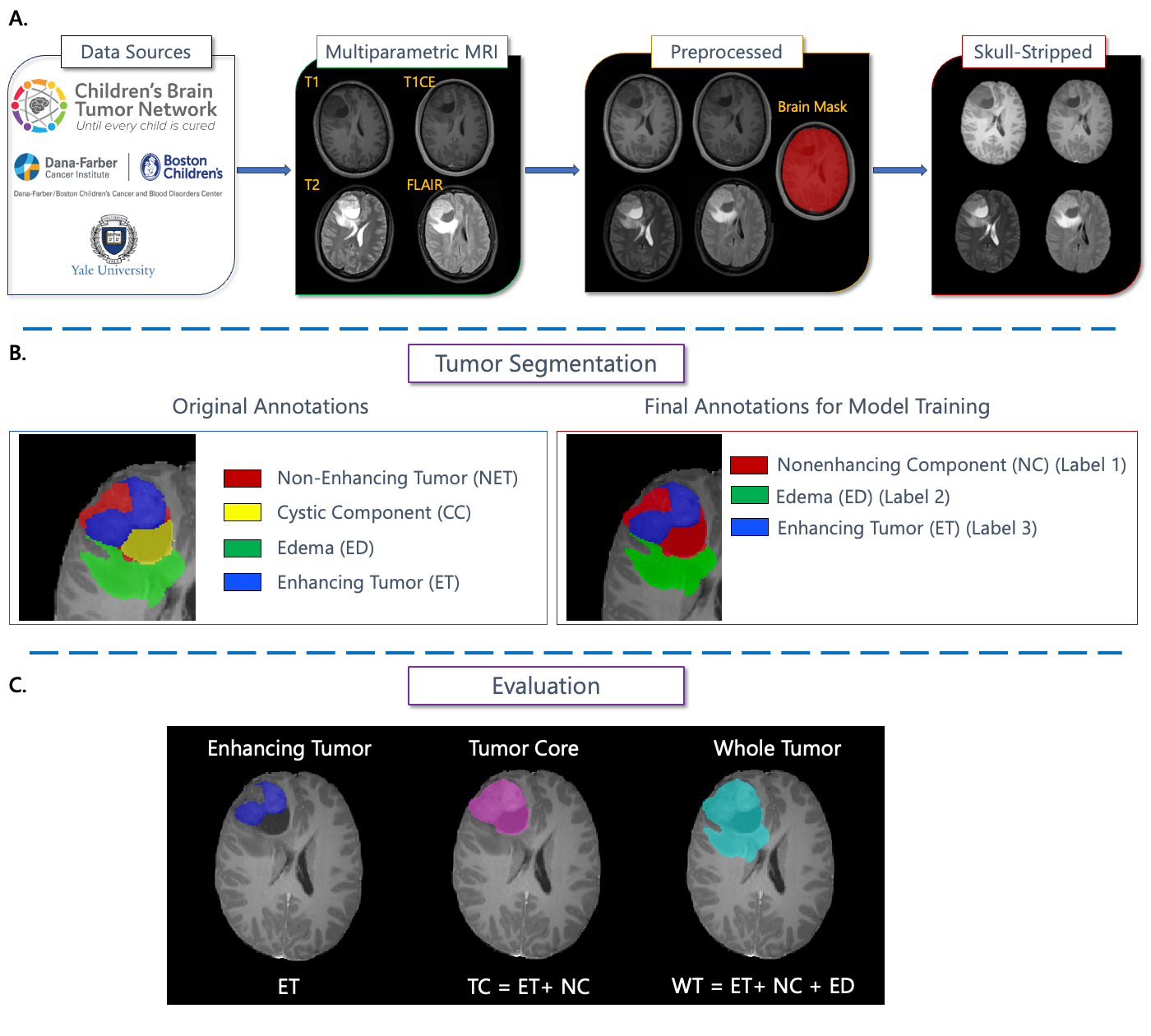Click the ET label under Enhancing Tumor
The image size is (1151, 1036).
[x=289, y=987]
